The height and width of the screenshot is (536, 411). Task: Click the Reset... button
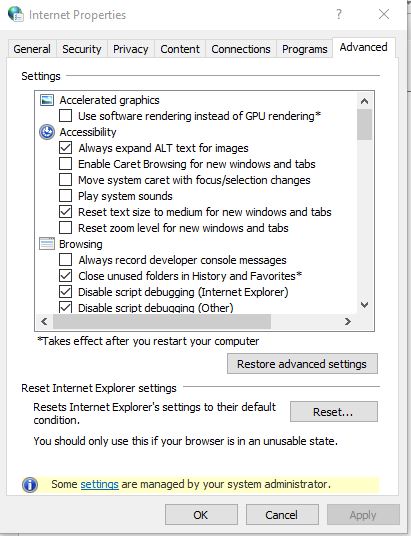[x=334, y=412]
